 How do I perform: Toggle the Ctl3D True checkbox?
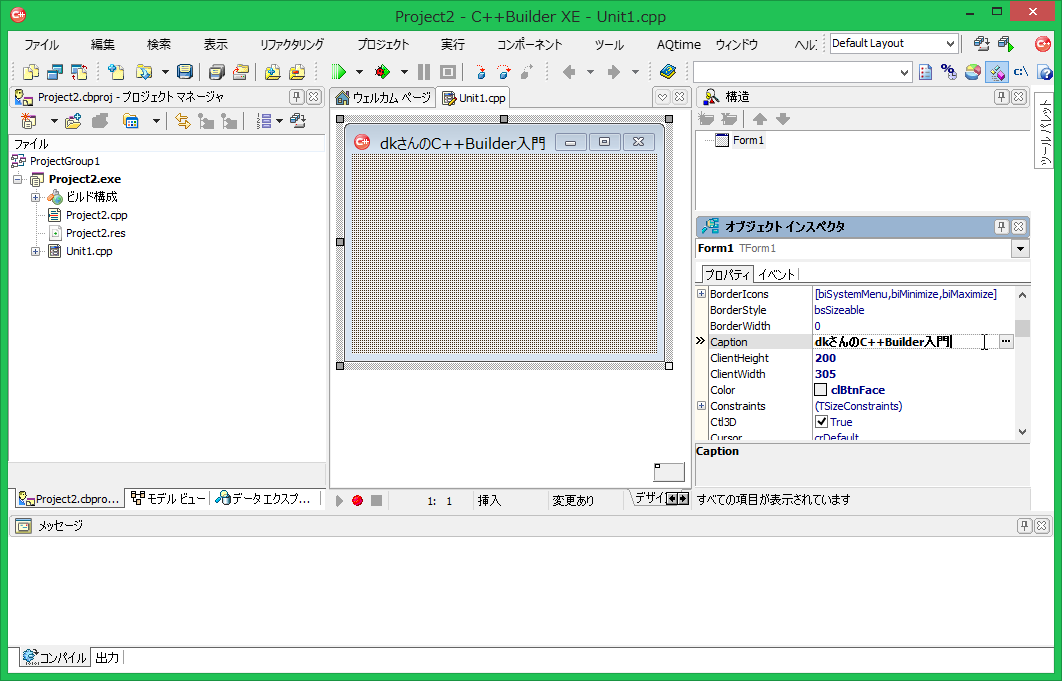coord(822,422)
